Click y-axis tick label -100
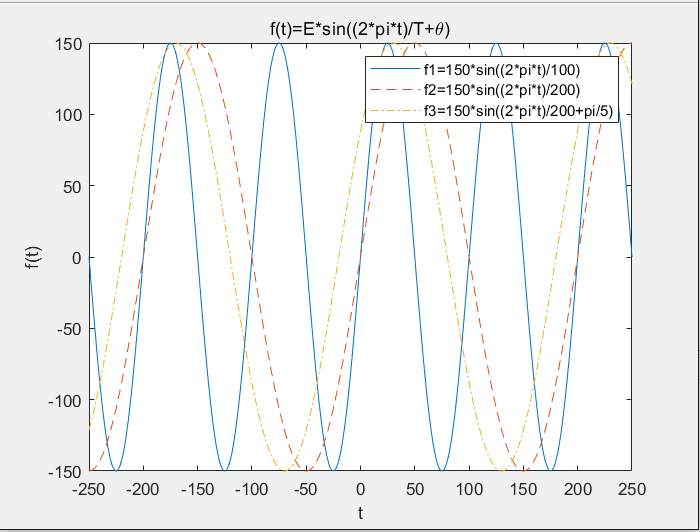This screenshot has width=700, height=532. pyautogui.click(x=65, y=401)
